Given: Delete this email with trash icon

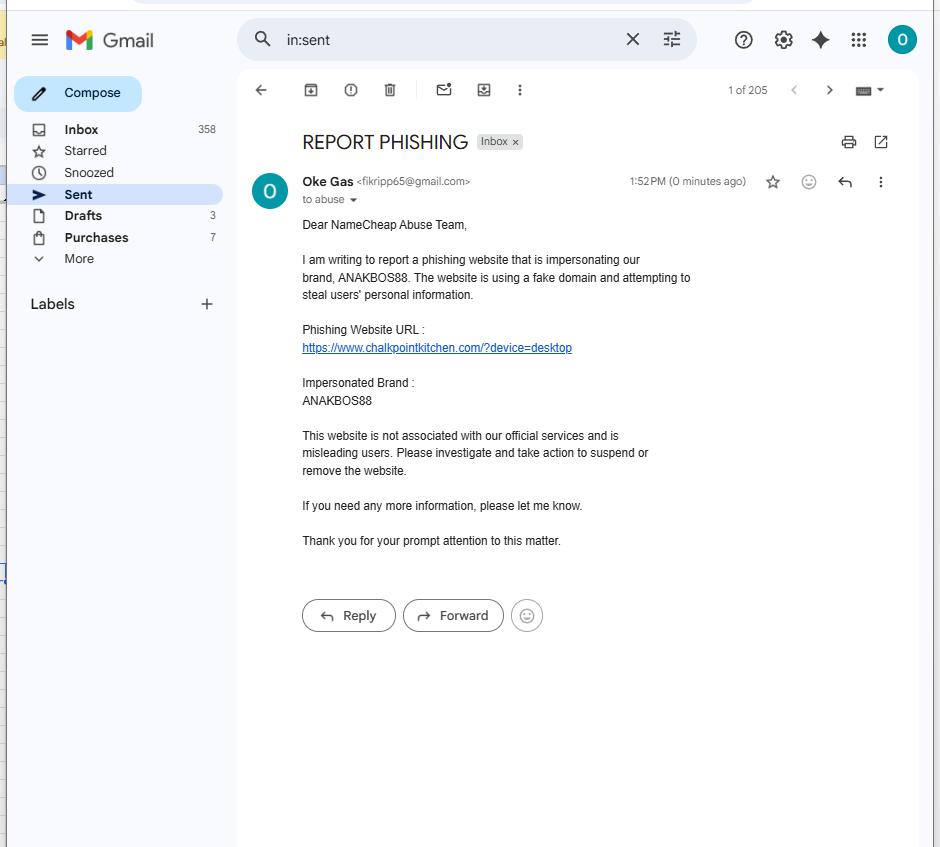Looking at the screenshot, I should pyautogui.click(x=390, y=90).
